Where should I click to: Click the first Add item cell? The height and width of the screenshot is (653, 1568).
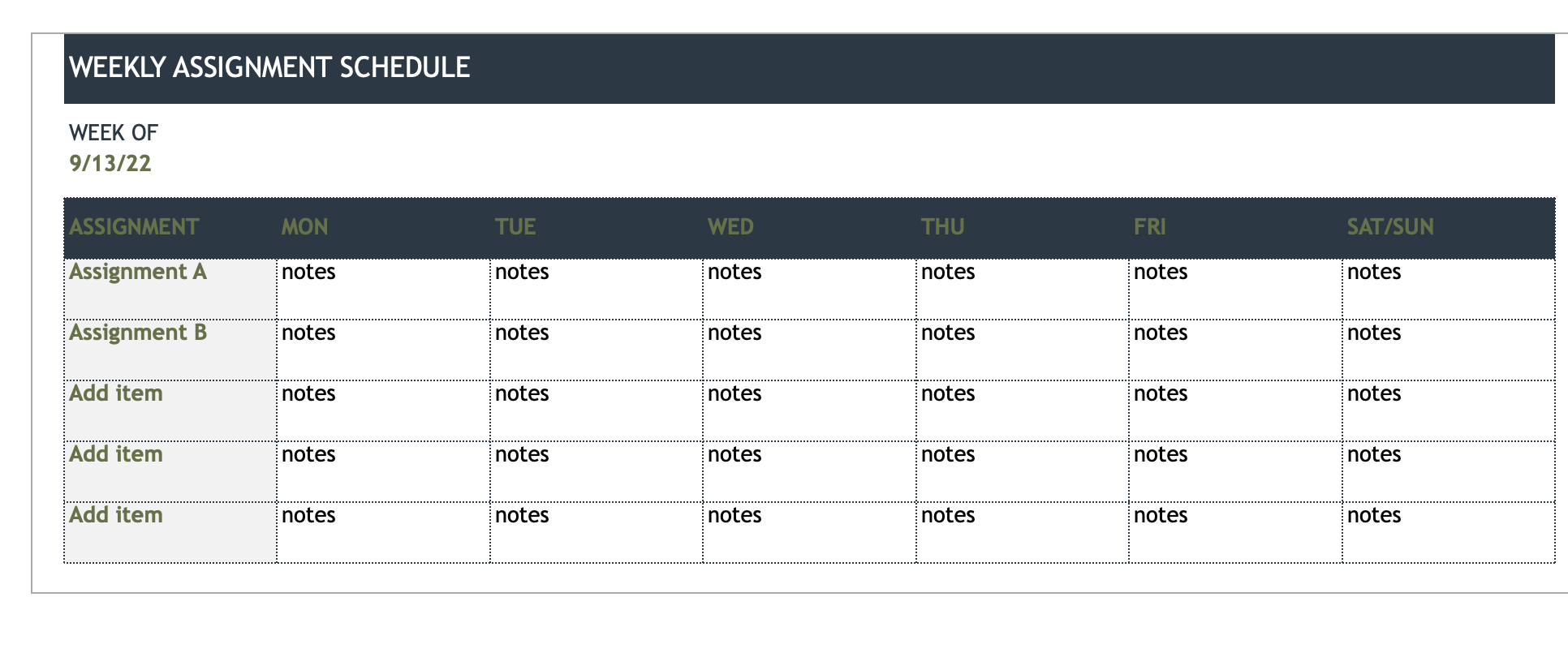[x=116, y=394]
